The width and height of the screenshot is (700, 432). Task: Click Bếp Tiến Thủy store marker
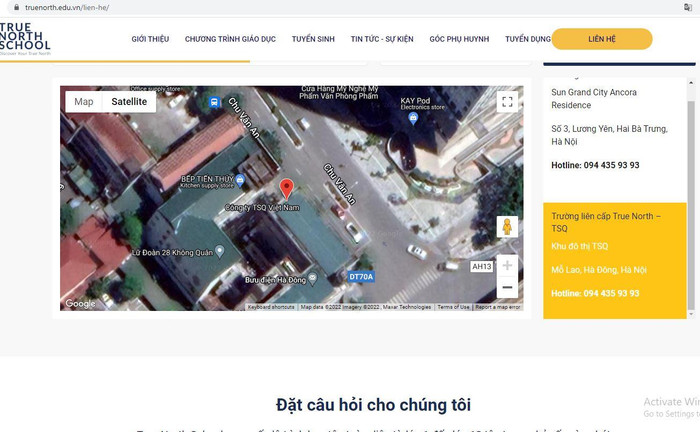point(240,180)
